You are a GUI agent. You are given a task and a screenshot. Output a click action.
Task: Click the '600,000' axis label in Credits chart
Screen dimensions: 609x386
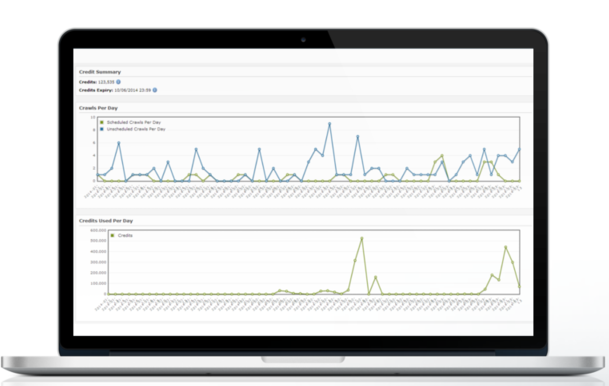(98, 230)
